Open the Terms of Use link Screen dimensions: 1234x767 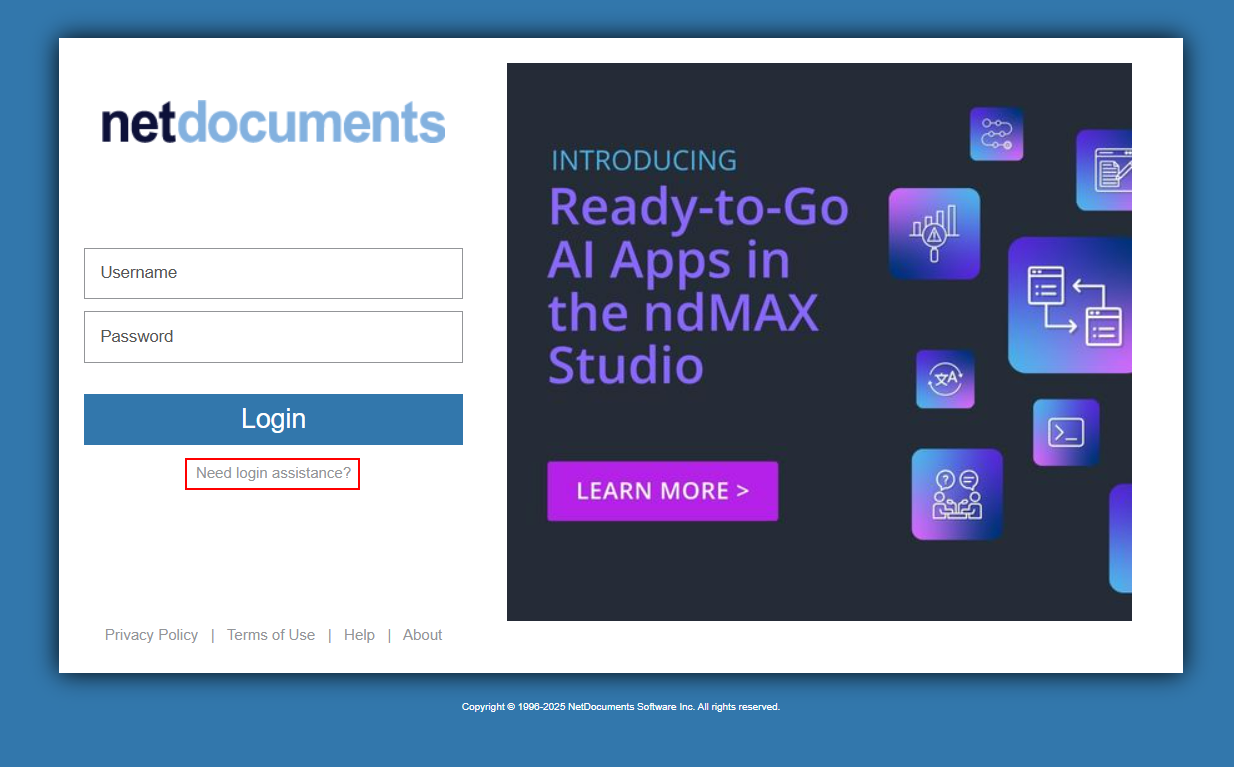click(x=271, y=635)
